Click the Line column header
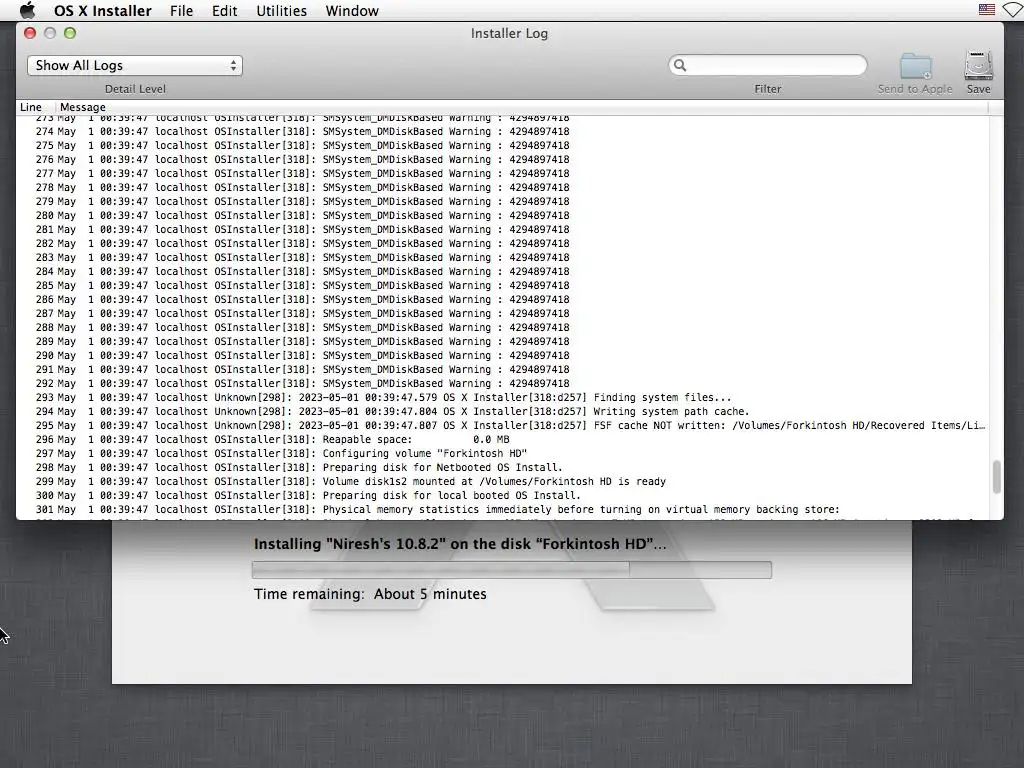Image resolution: width=1024 pixels, height=768 pixels. point(31,107)
